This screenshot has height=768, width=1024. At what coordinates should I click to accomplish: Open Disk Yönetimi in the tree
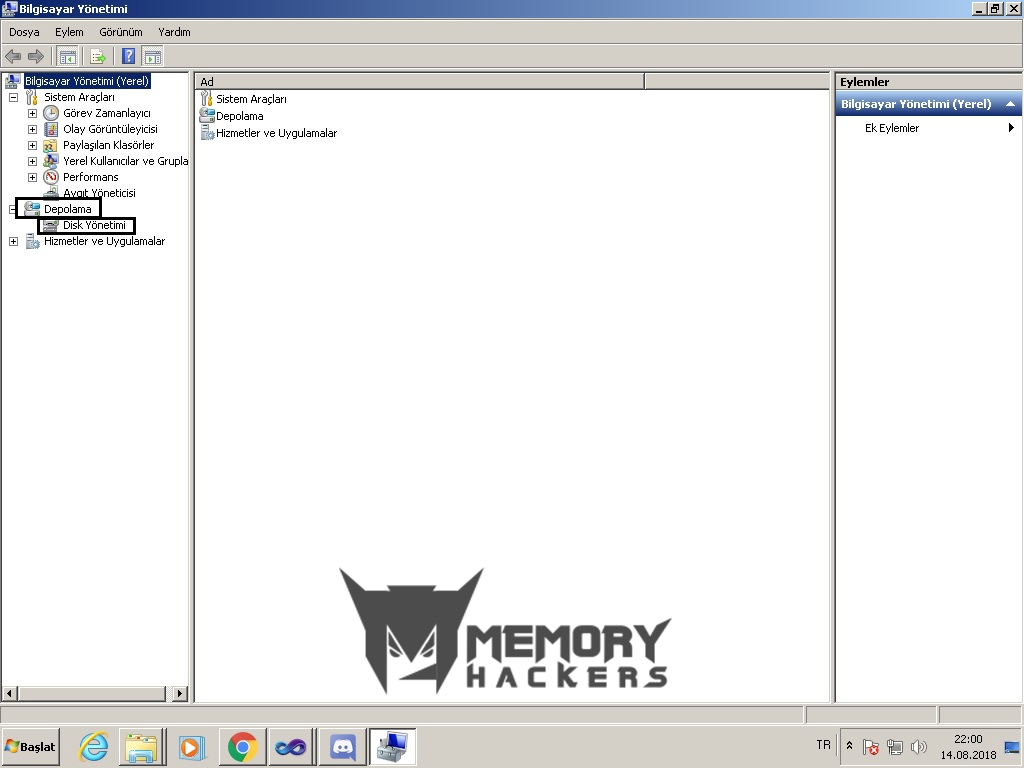(94, 225)
